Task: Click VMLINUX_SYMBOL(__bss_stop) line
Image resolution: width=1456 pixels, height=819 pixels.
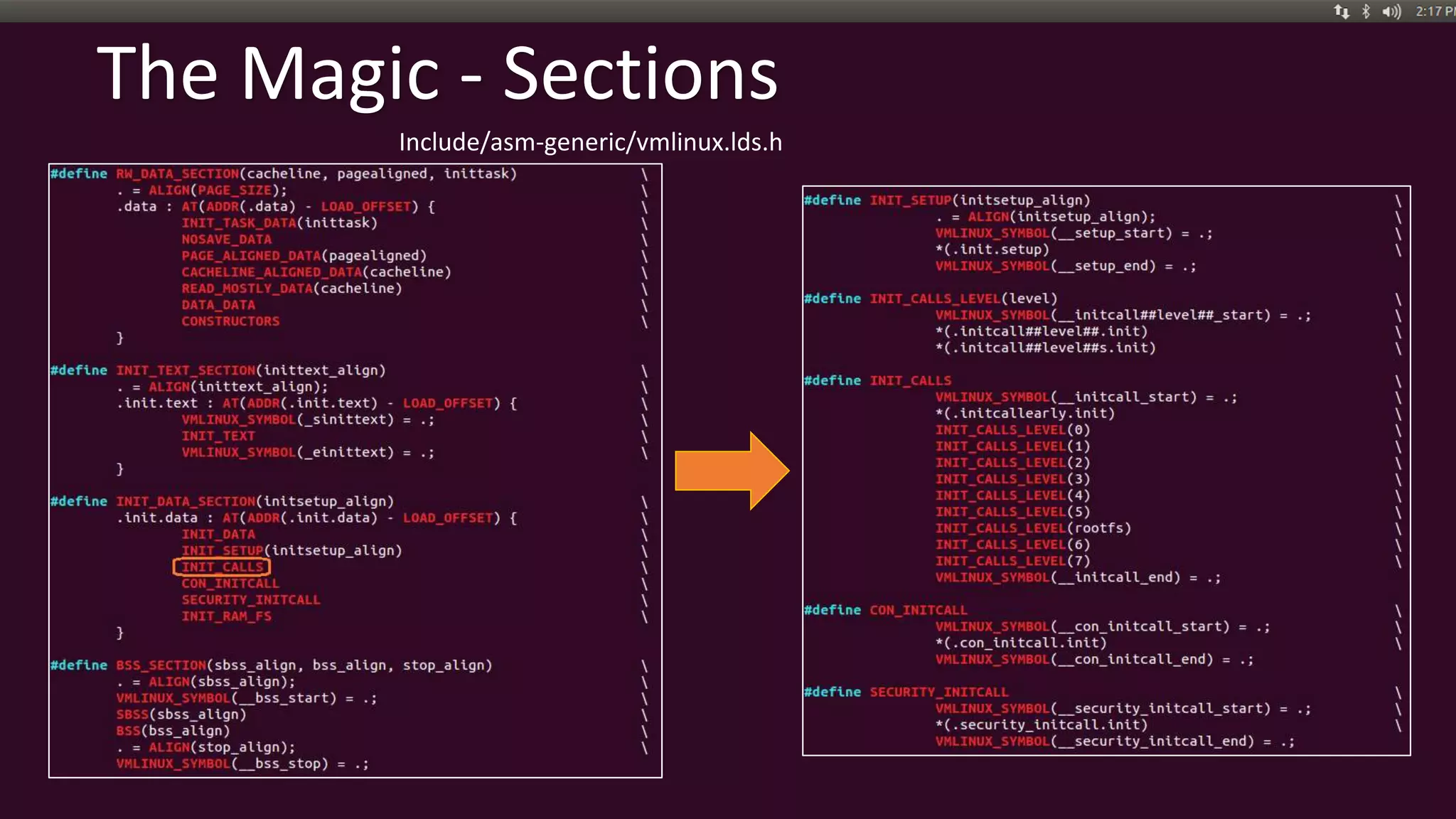Action: (x=242, y=764)
